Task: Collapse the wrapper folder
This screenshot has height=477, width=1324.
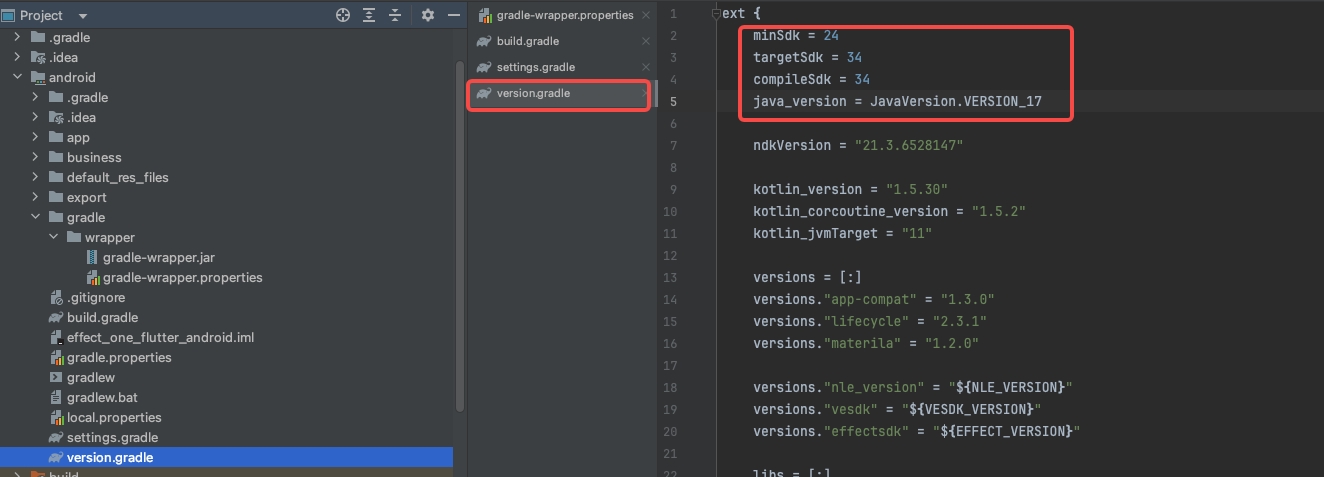Action: tap(53, 237)
